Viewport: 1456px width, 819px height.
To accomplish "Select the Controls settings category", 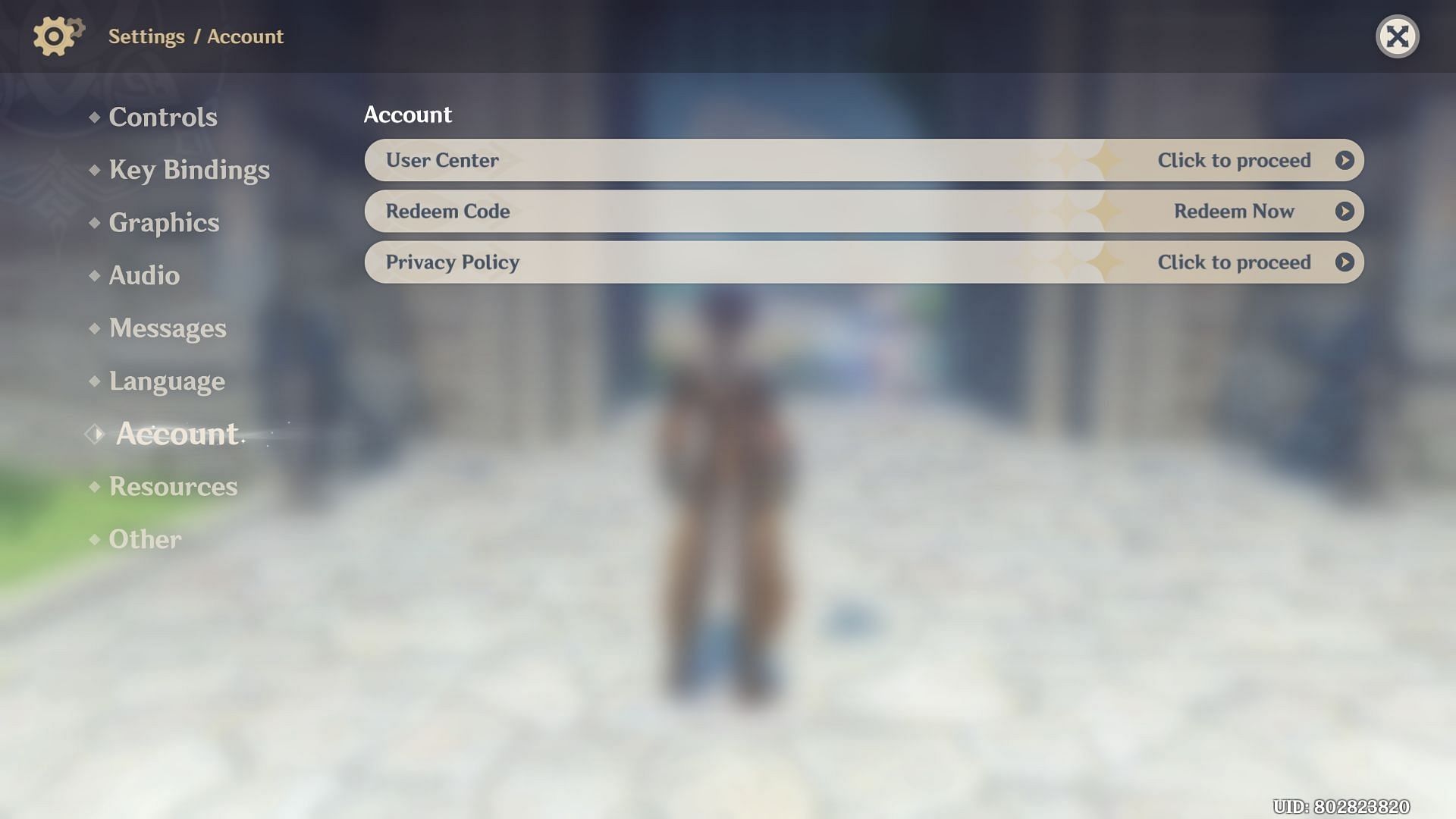I will [x=163, y=115].
